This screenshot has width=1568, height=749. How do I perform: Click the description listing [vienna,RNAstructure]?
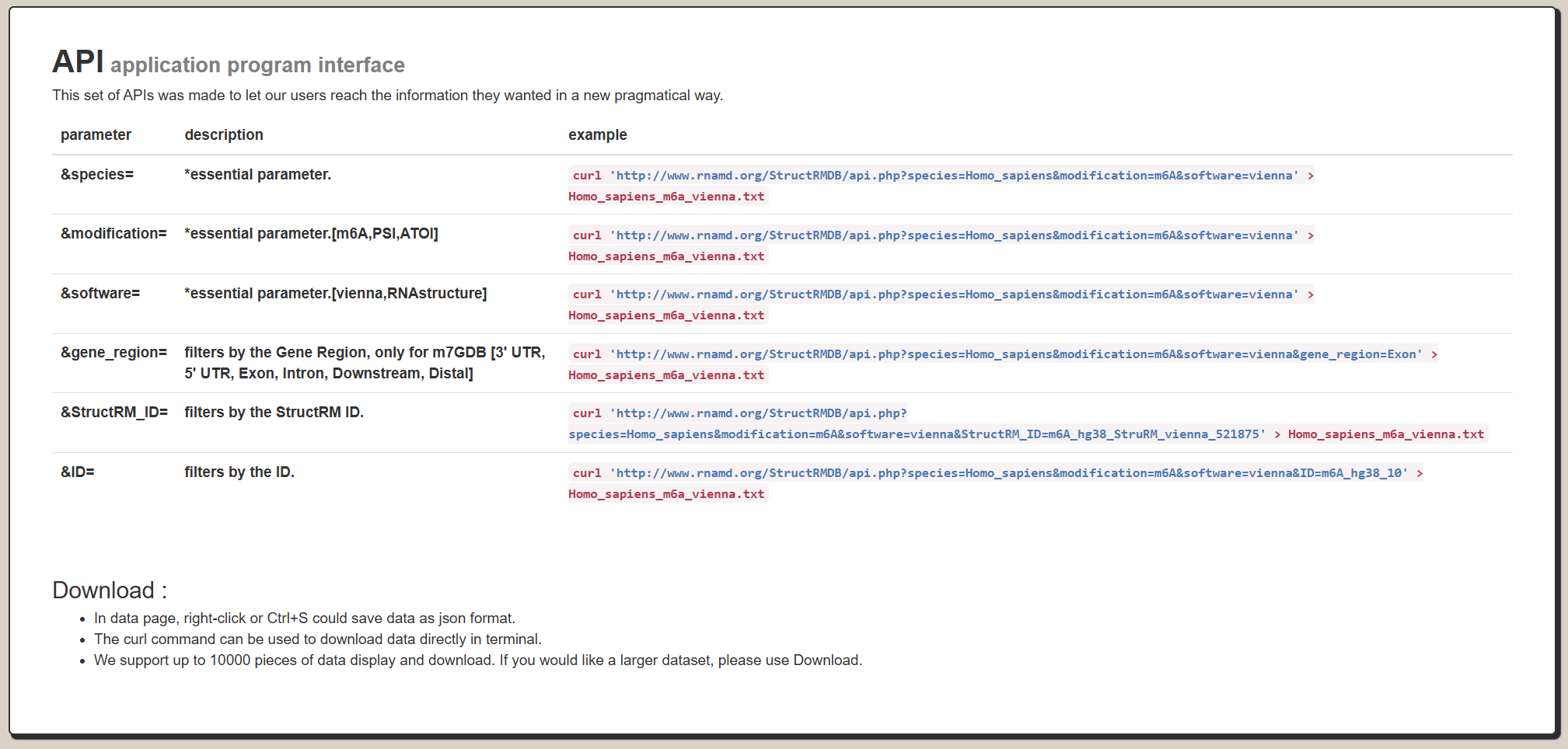[x=335, y=294]
